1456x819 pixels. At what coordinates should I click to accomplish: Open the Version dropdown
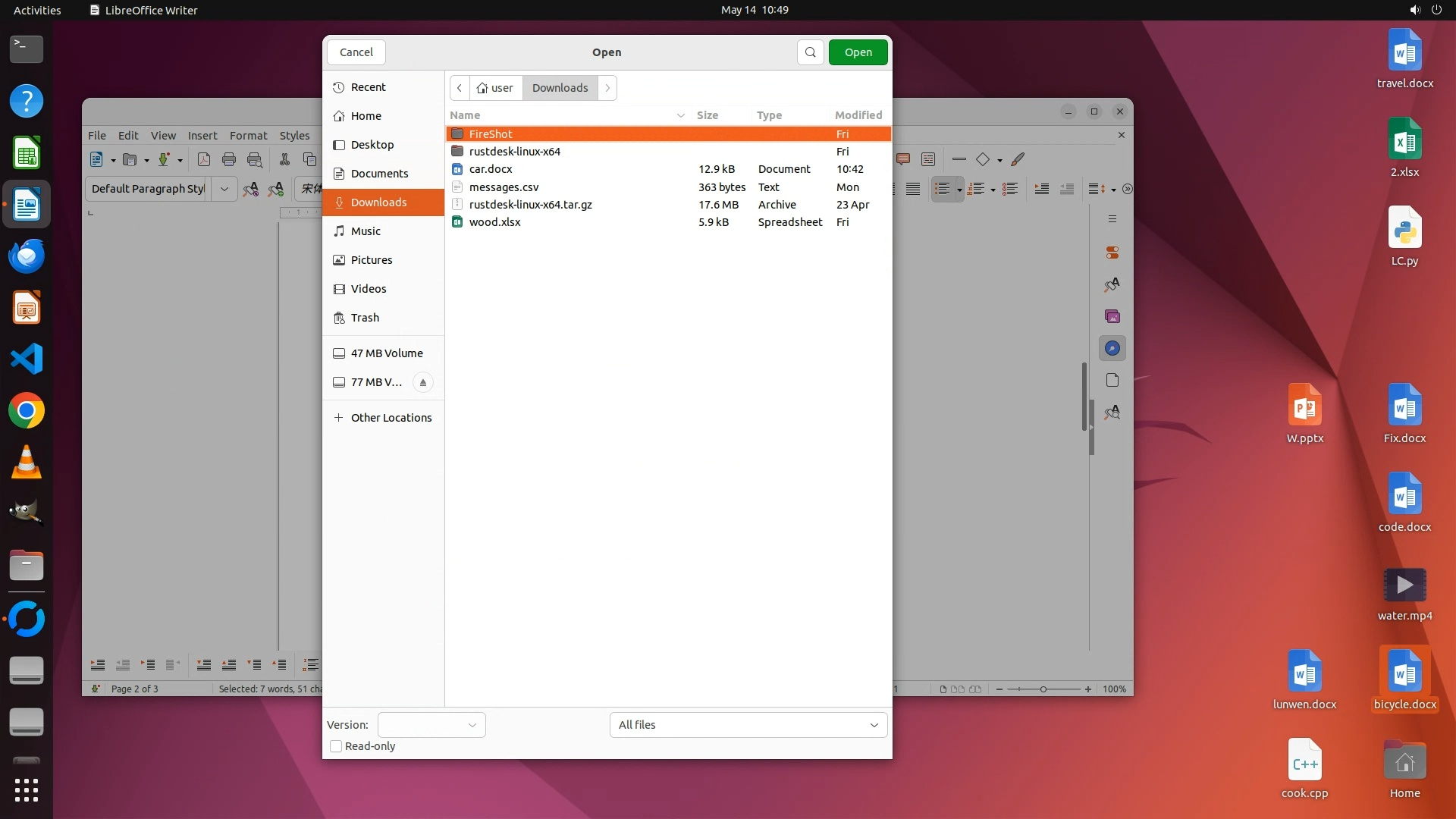tap(431, 725)
